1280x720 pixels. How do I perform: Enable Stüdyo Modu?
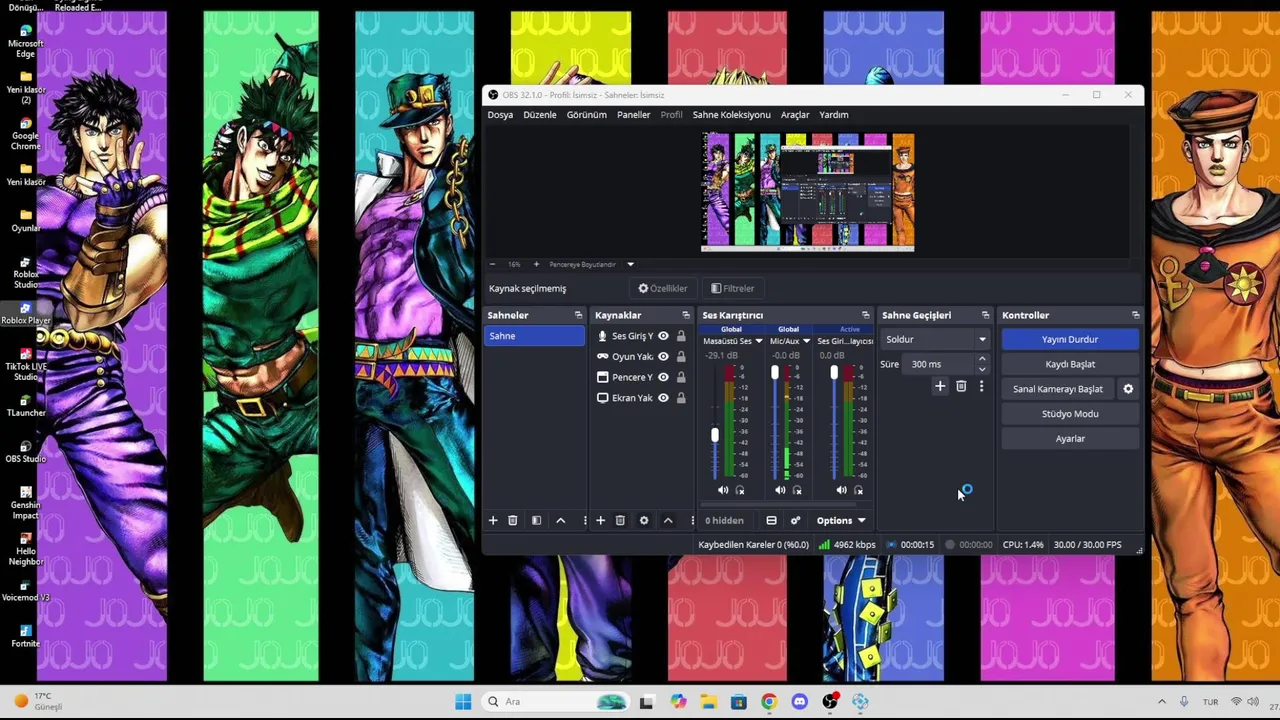point(1070,414)
